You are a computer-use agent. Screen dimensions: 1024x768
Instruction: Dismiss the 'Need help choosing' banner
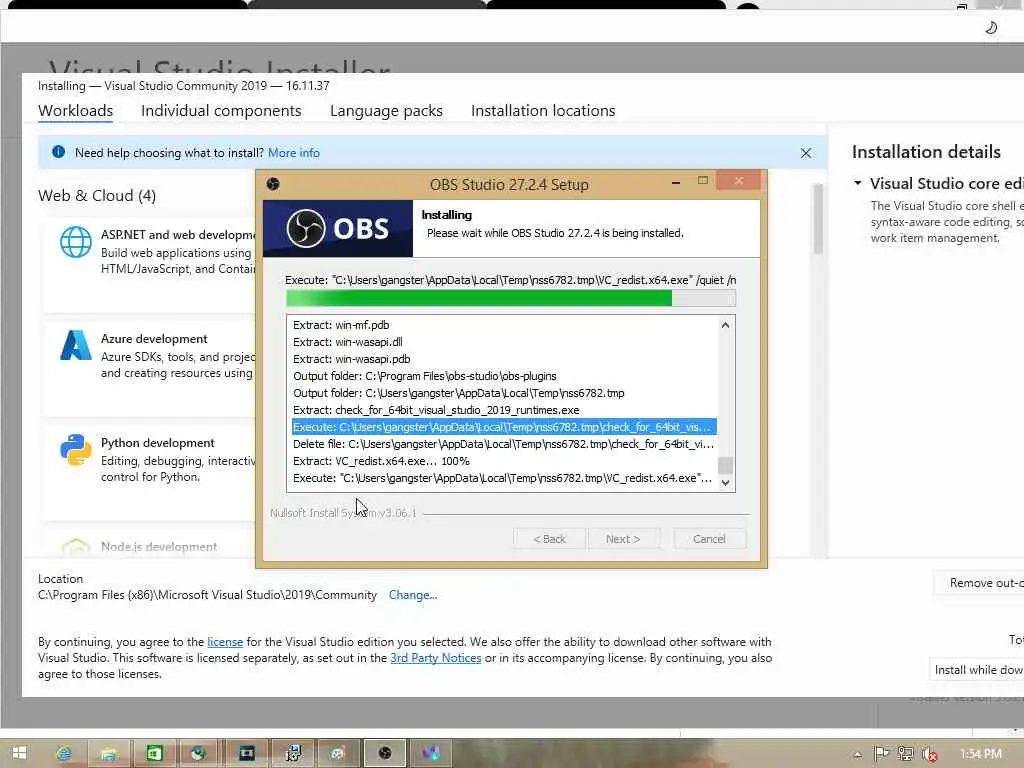[806, 153]
